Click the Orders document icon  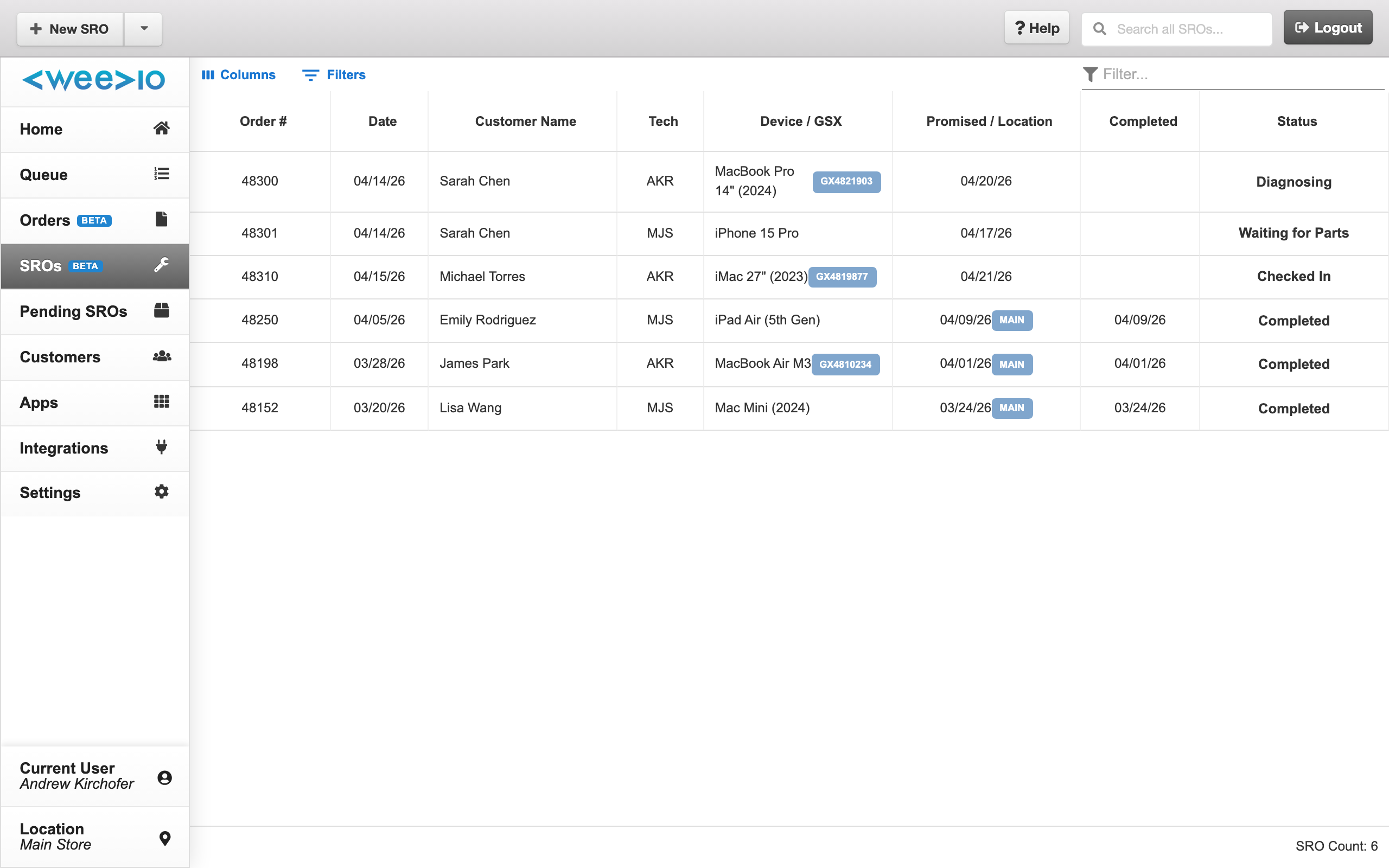161,219
